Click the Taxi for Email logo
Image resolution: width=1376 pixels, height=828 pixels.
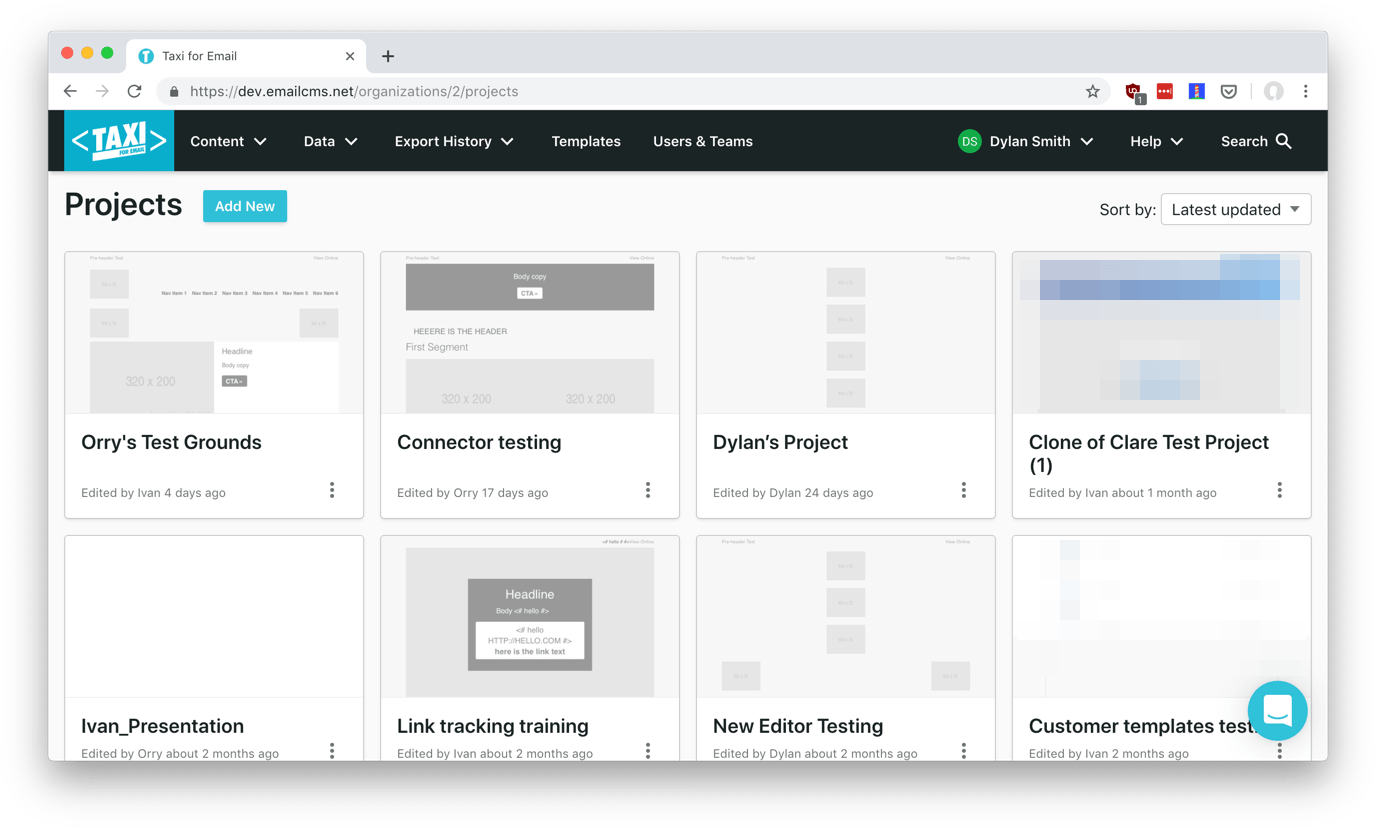(119, 141)
